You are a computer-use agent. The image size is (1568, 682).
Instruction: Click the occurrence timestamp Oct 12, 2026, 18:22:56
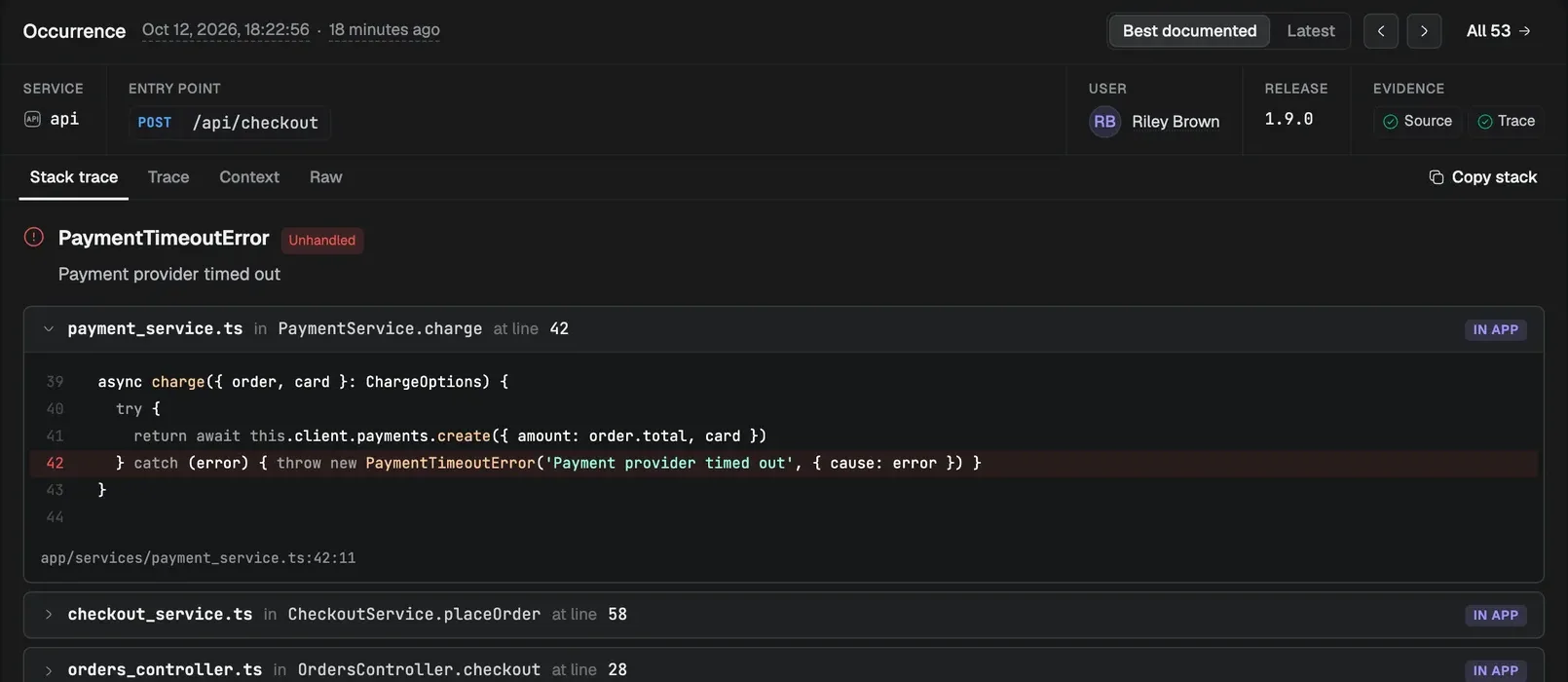(x=226, y=30)
